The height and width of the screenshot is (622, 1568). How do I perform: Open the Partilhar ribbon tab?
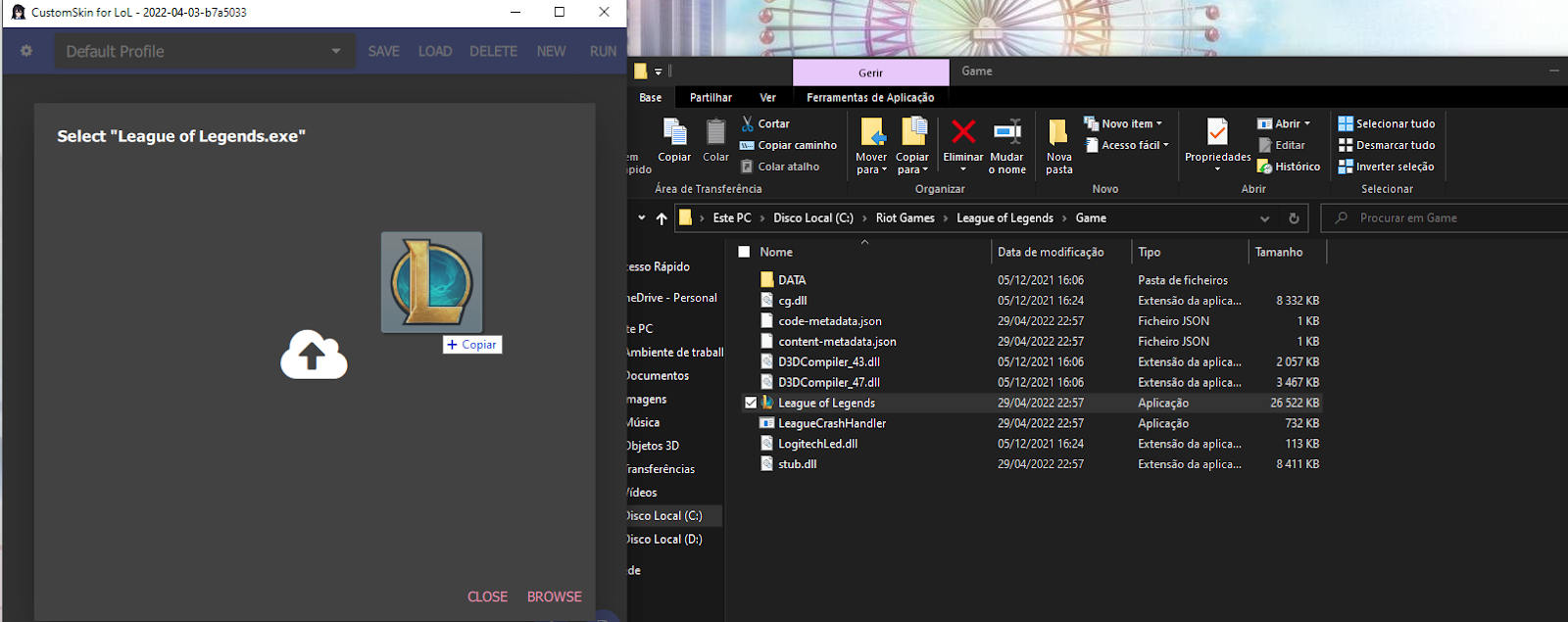pyautogui.click(x=710, y=98)
